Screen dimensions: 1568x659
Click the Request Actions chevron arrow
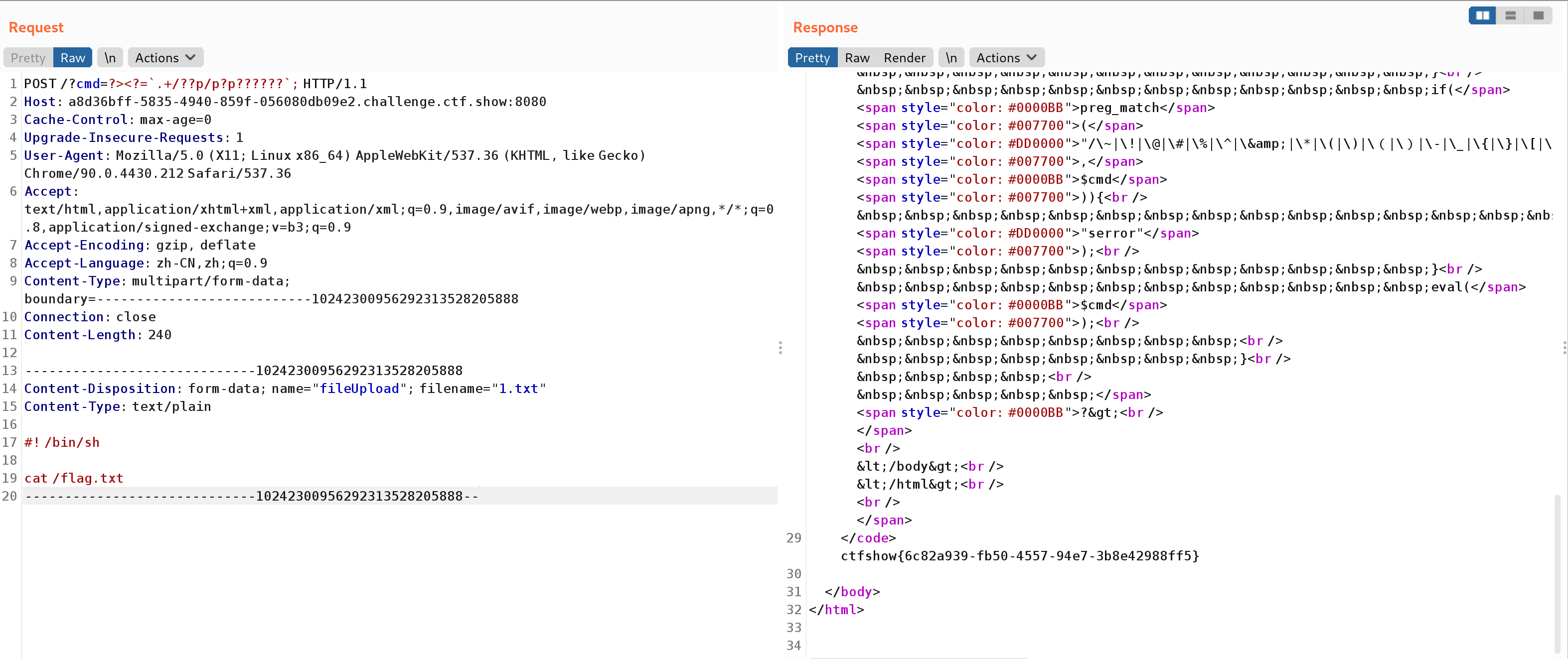click(190, 58)
